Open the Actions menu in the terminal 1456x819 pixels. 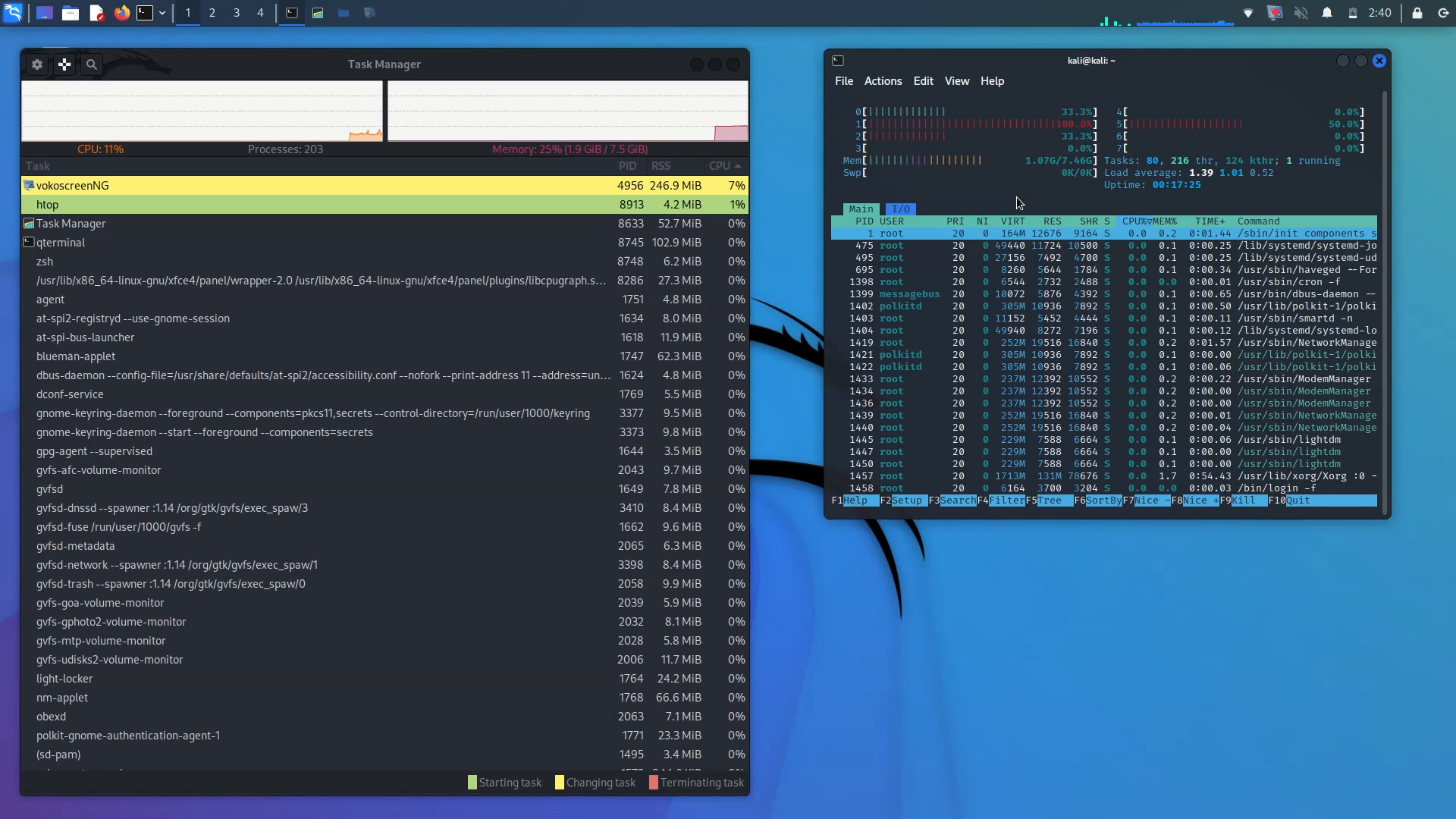point(883,81)
